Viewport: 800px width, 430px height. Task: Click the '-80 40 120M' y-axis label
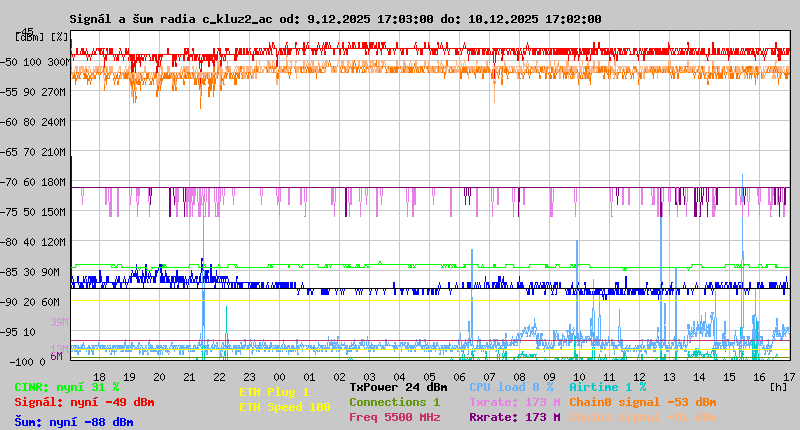pos(33,242)
